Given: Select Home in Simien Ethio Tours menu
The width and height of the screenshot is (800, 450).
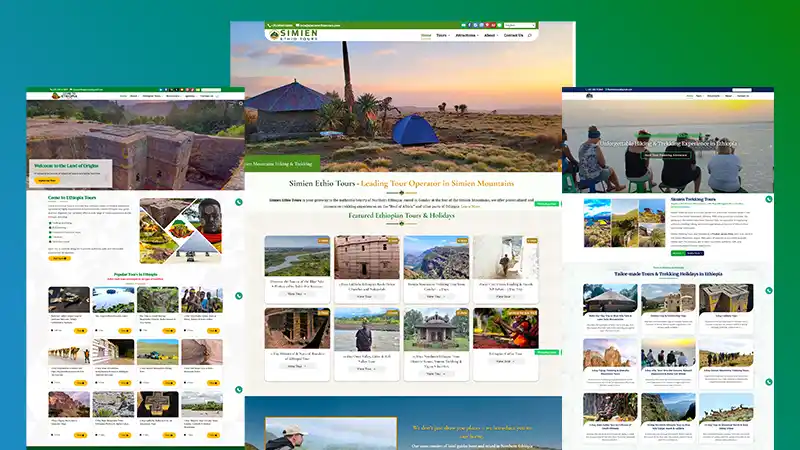Looking at the screenshot, I should (x=426, y=35).
